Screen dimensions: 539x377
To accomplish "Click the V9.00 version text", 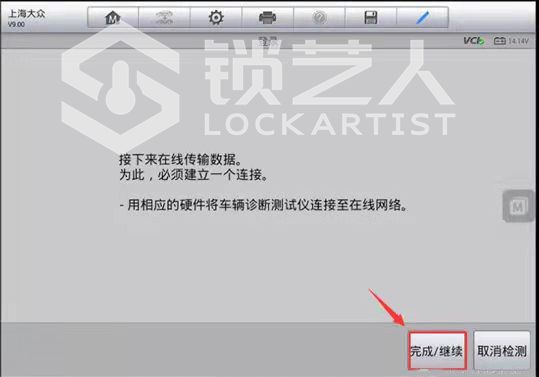I will [x=16, y=24].
